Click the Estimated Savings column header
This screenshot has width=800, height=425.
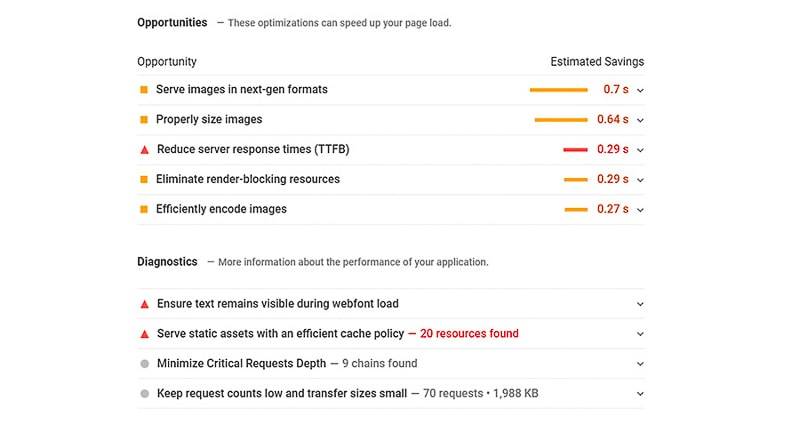click(597, 62)
